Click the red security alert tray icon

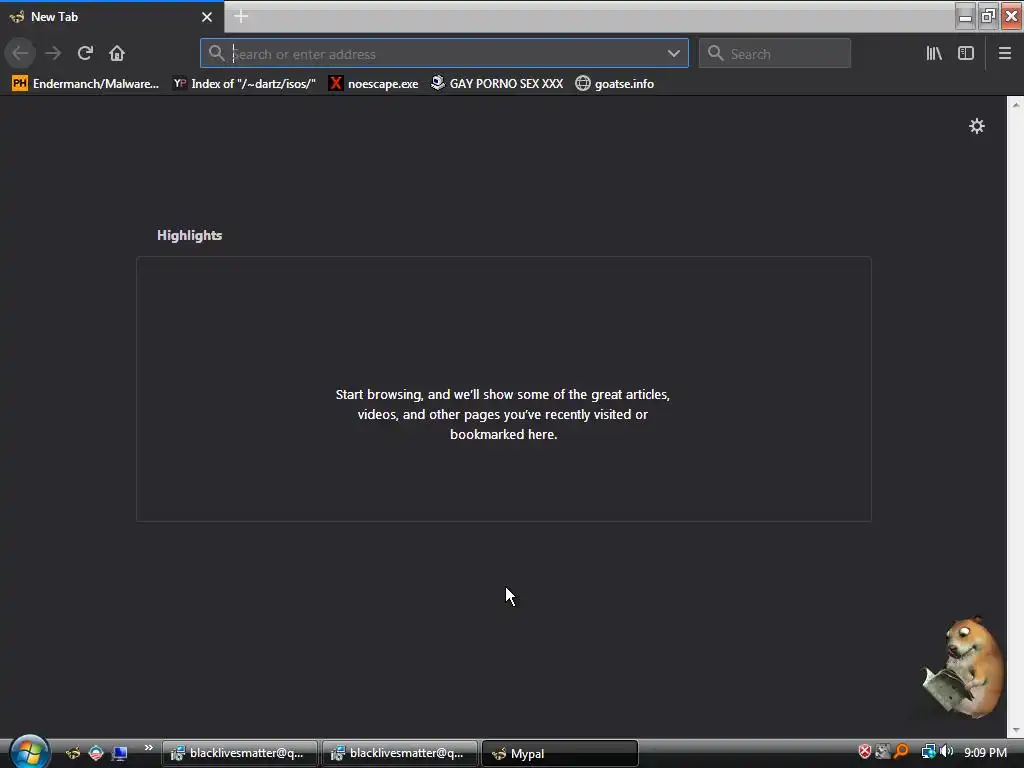tap(865, 752)
